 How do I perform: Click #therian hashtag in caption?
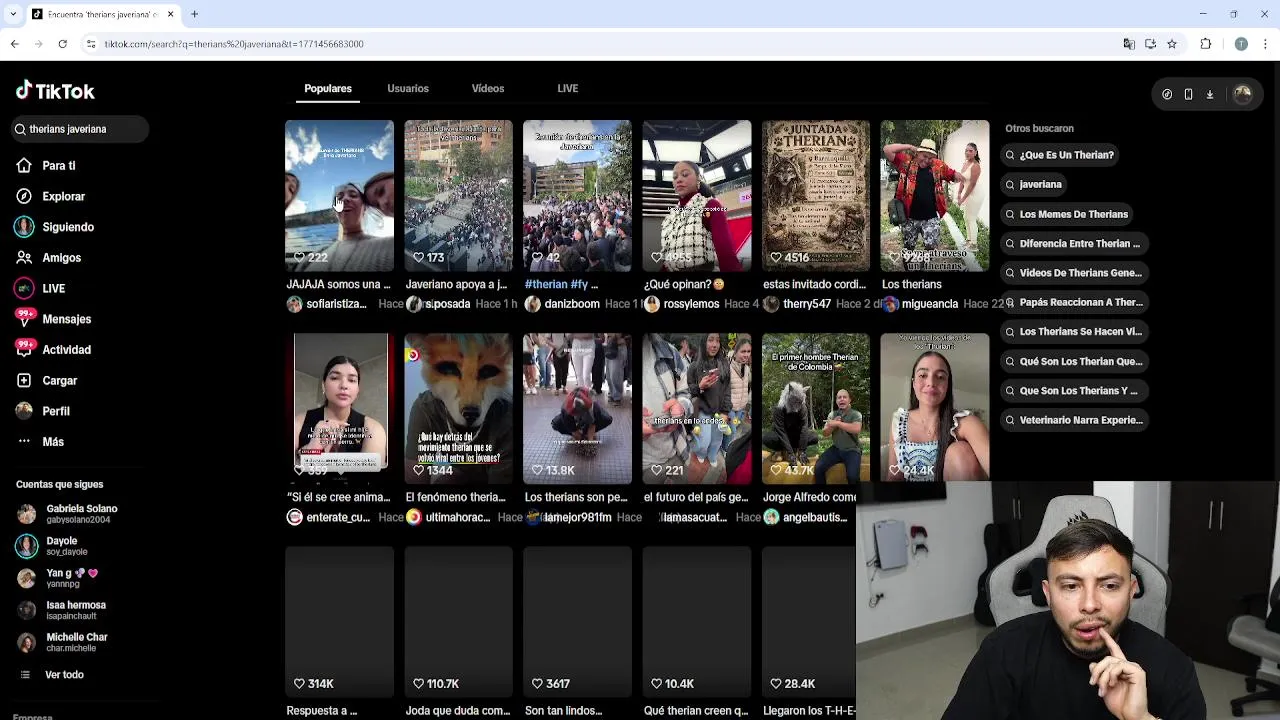(x=547, y=284)
